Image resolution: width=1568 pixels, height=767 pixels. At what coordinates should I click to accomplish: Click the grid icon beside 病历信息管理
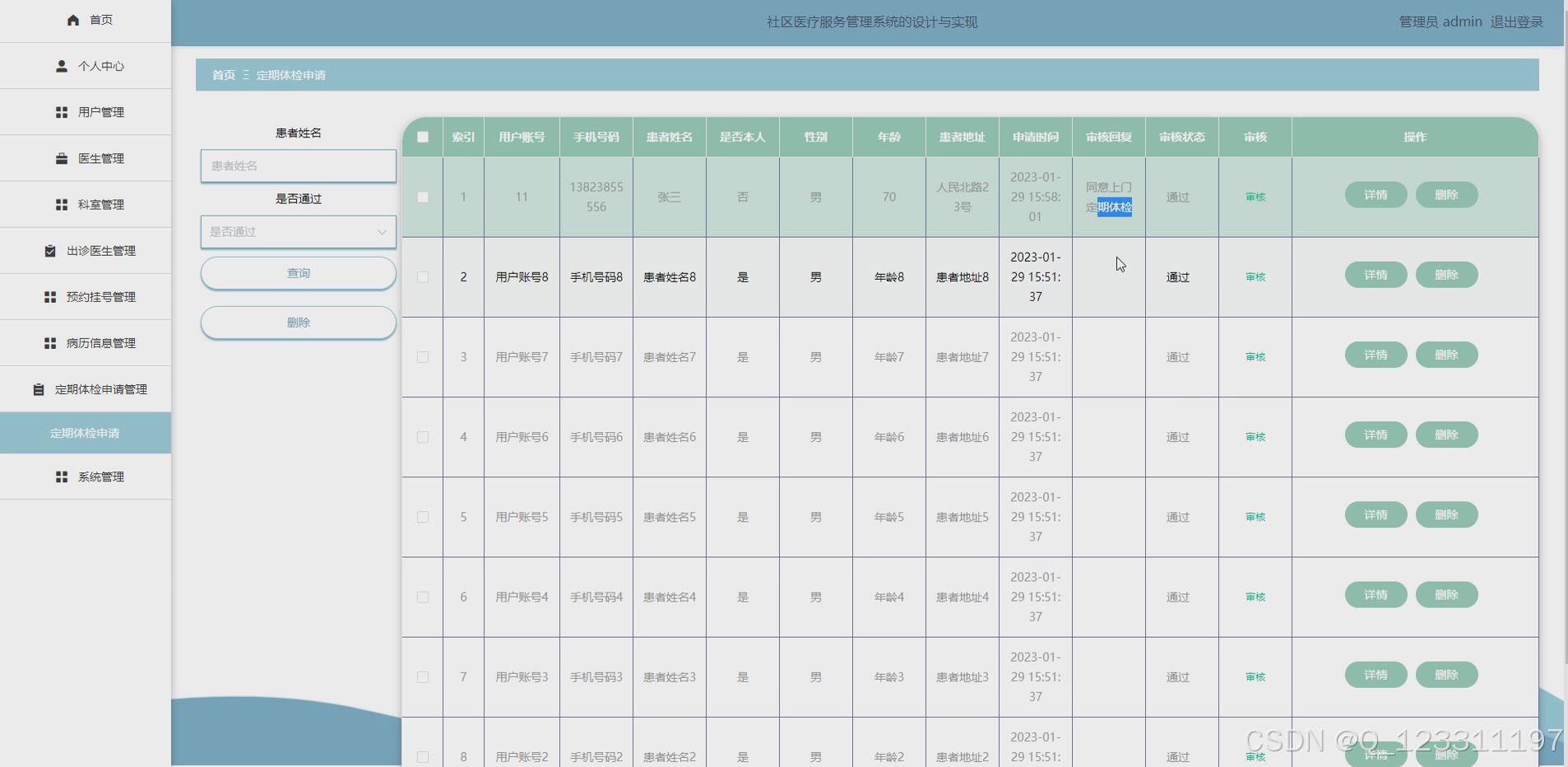[x=50, y=342]
